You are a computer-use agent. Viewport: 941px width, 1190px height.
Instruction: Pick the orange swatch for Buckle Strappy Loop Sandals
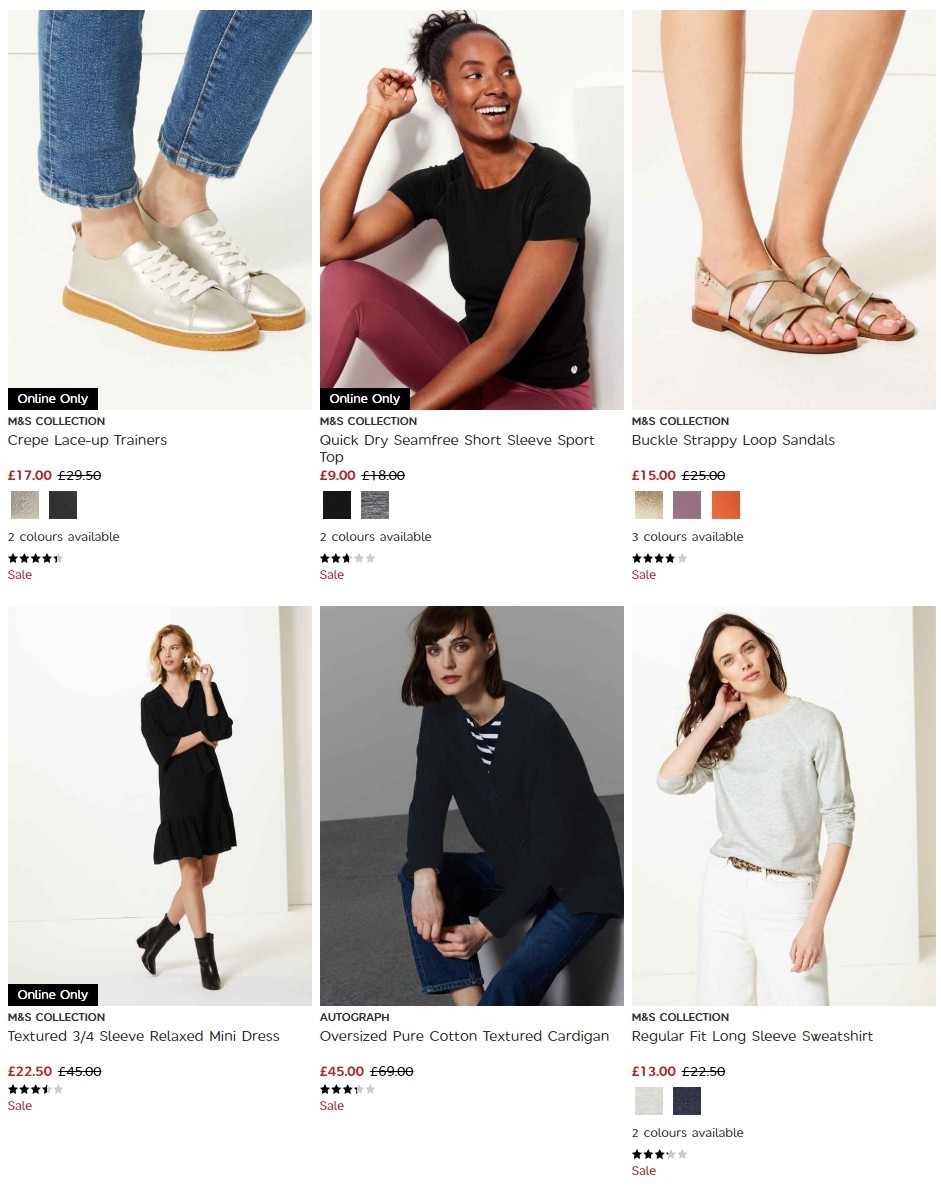(726, 505)
